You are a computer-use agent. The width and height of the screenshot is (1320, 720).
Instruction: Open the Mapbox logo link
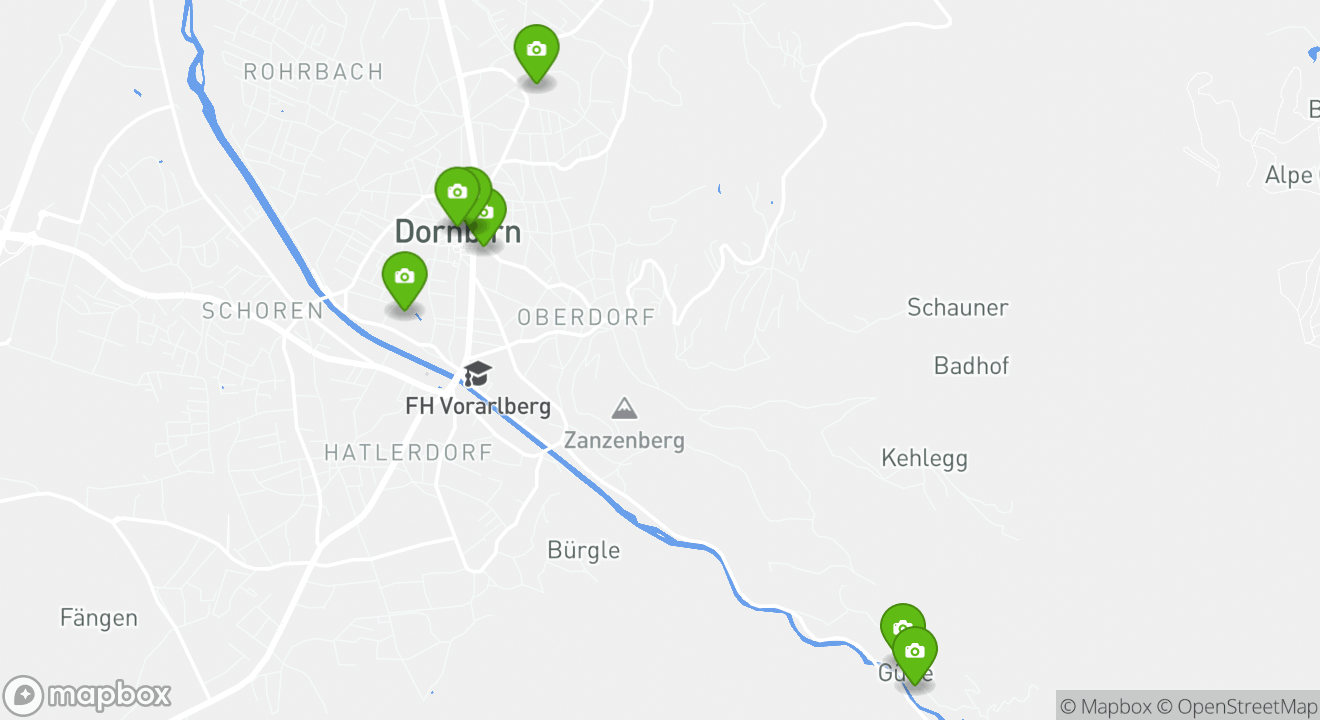88,695
